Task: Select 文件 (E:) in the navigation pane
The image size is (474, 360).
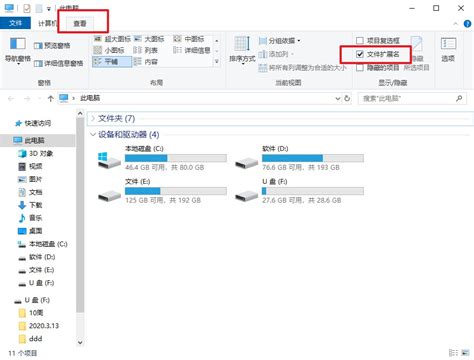Action: [36, 270]
